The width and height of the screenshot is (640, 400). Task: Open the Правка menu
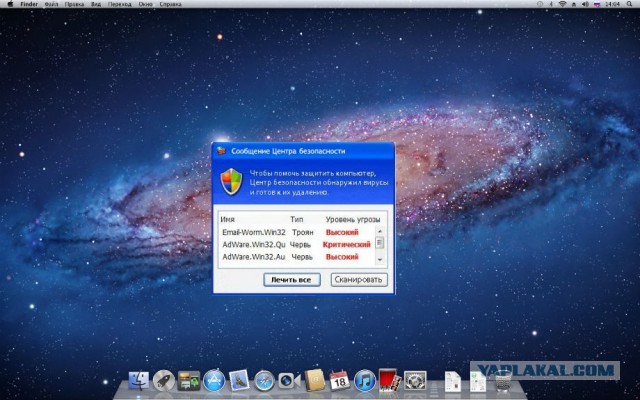pyautogui.click(x=74, y=4)
